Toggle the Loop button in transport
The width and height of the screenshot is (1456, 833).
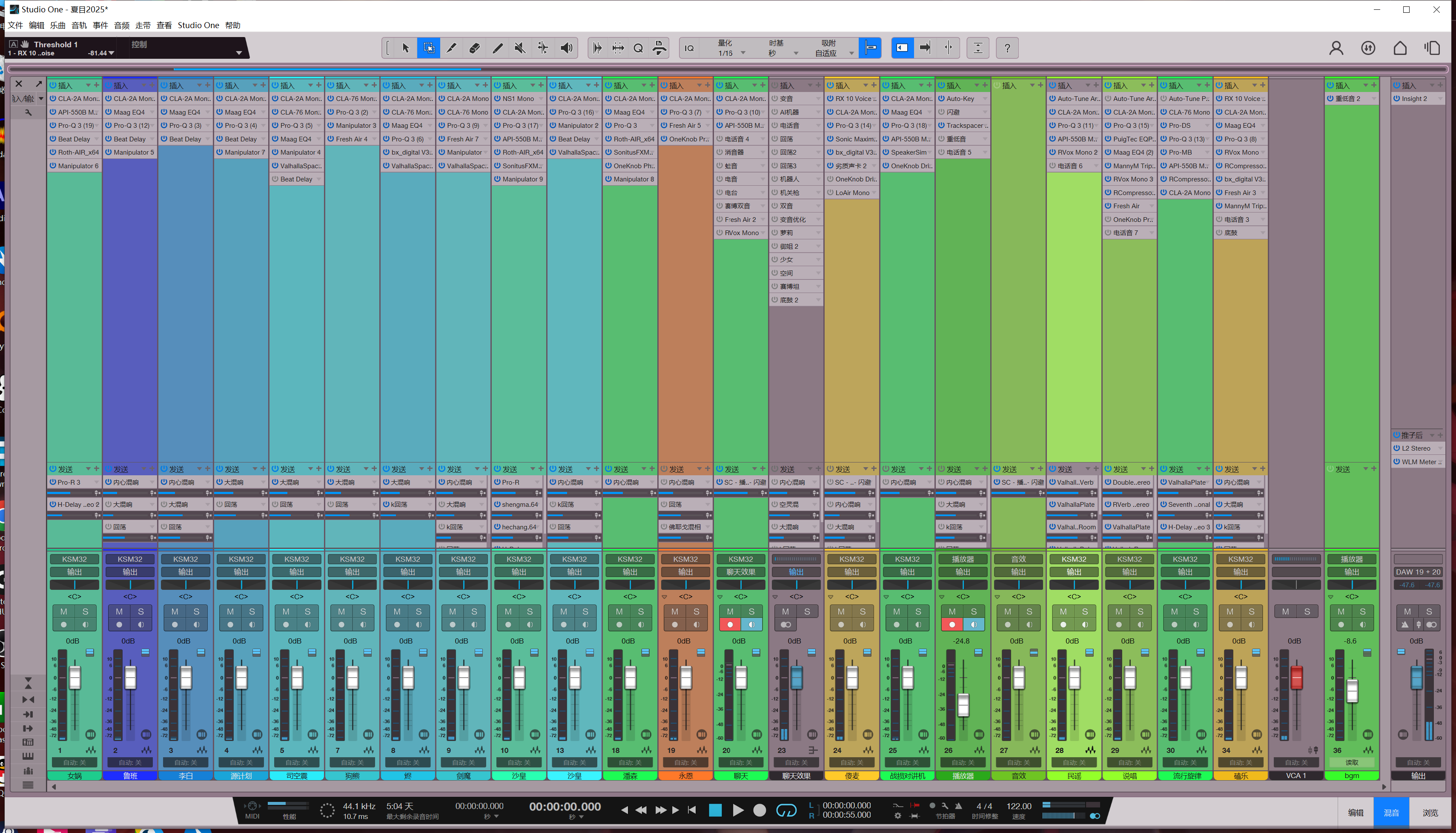coord(786,810)
